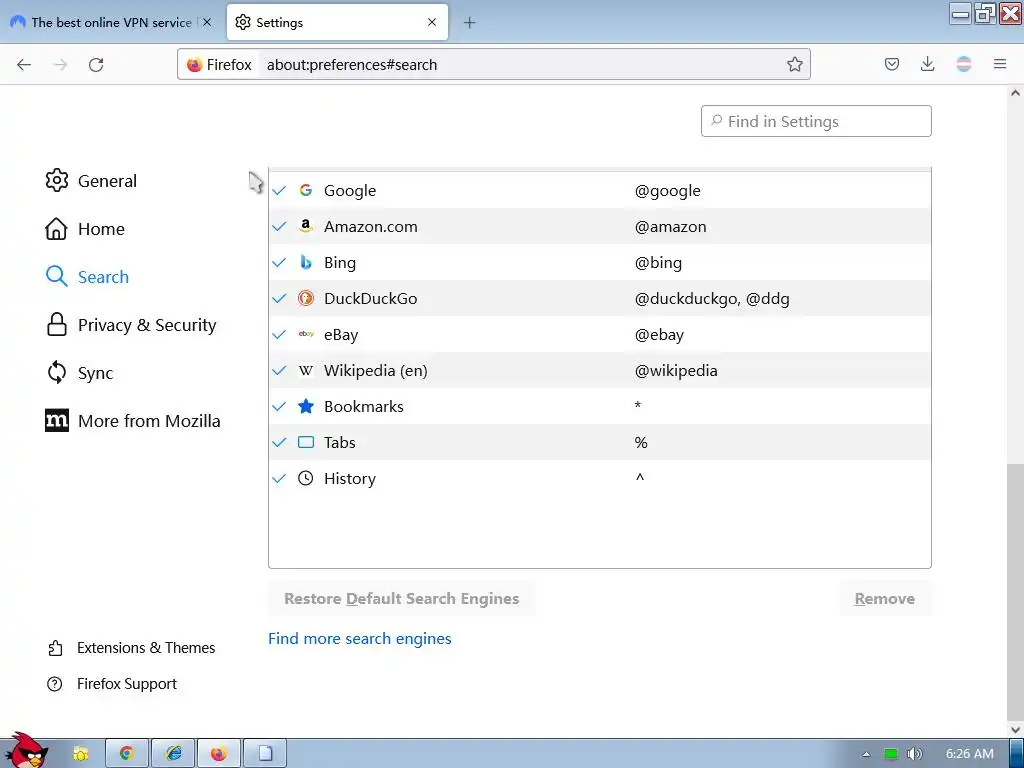Click the scrollbar up arrow
The image size is (1024, 768).
(1015, 93)
